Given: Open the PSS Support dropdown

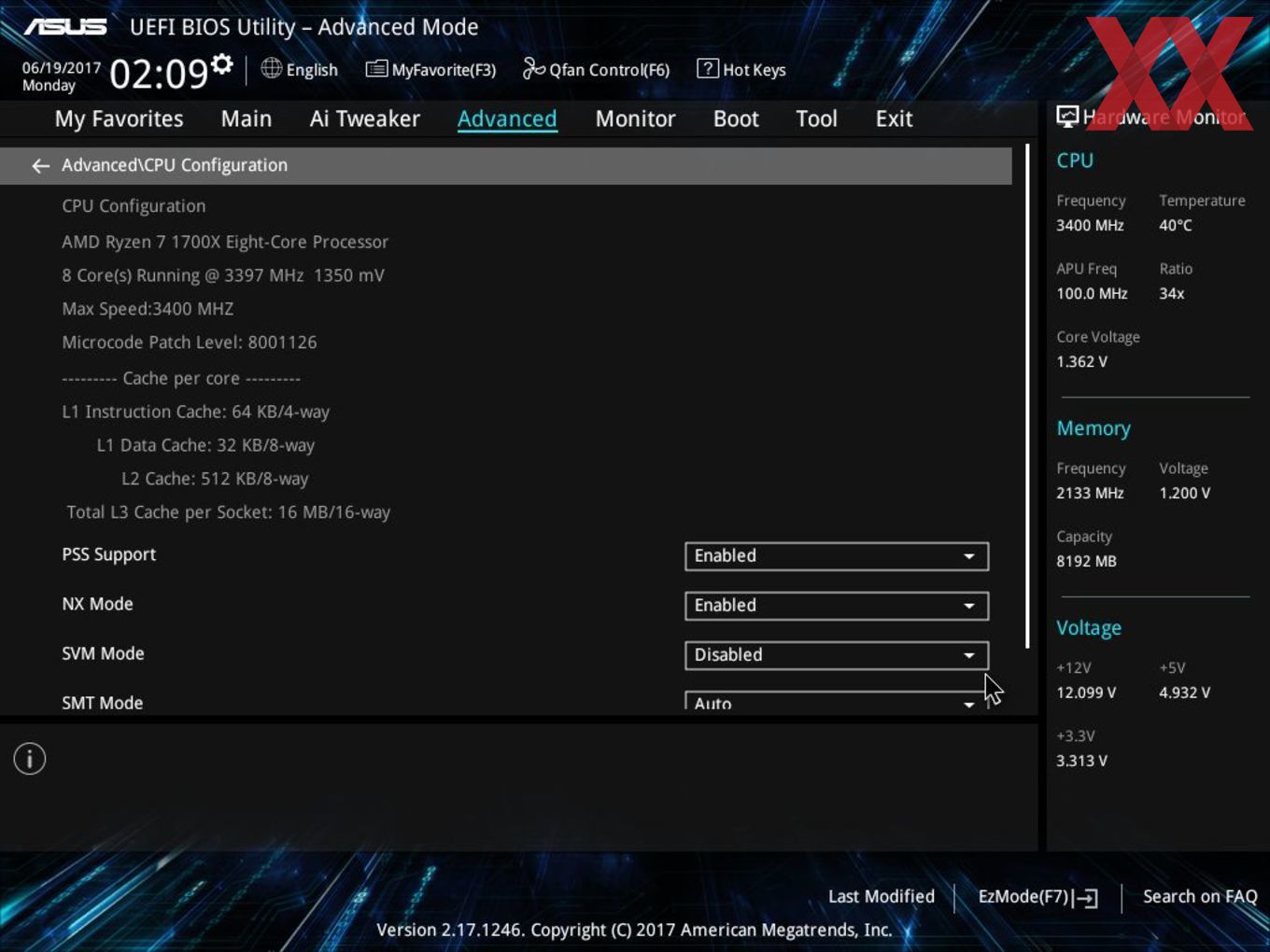Looking at the screenshot, I should pyautogui.click(x=837, y=556).
